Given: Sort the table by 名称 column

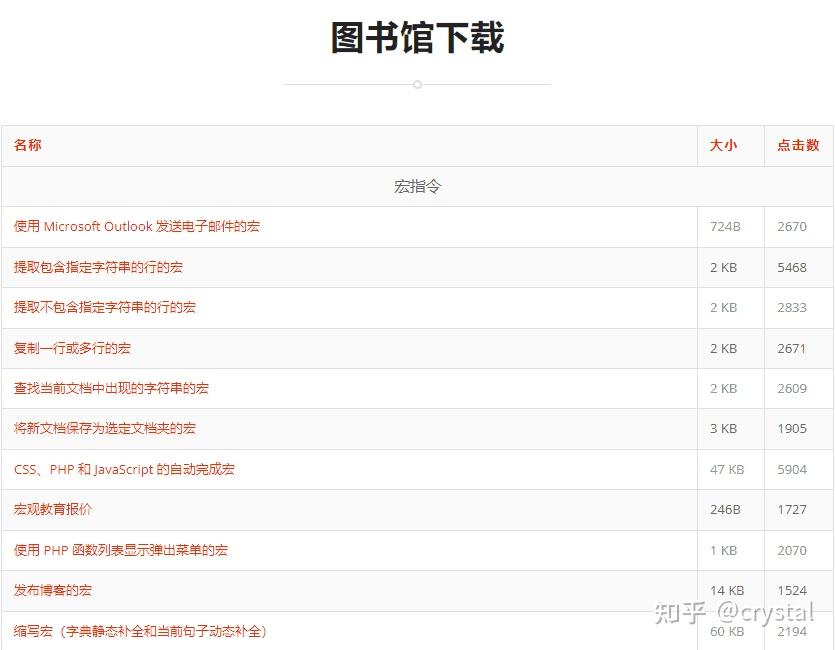Looking at the screenshot, I should coord(26,145).
